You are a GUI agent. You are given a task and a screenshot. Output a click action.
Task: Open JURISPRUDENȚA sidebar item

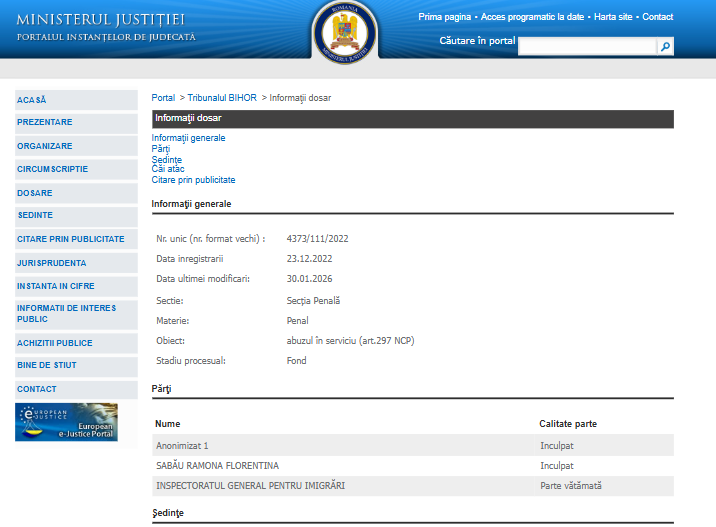pos(52,263)
